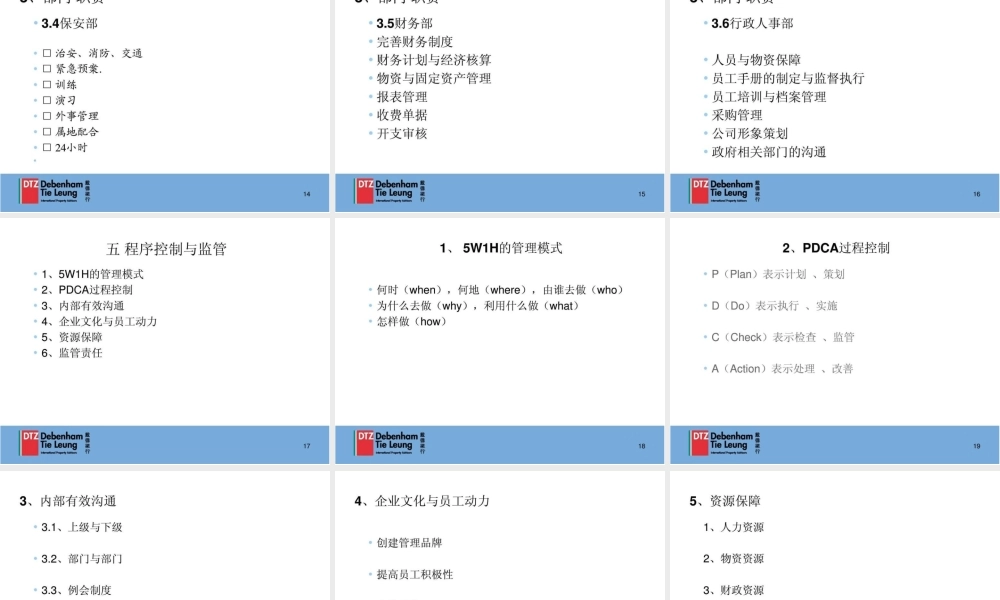This screenshot has width=1000, height=600.
Task: Click the bullet 3.2、部门与部门
Action: [x=82, y=559]
